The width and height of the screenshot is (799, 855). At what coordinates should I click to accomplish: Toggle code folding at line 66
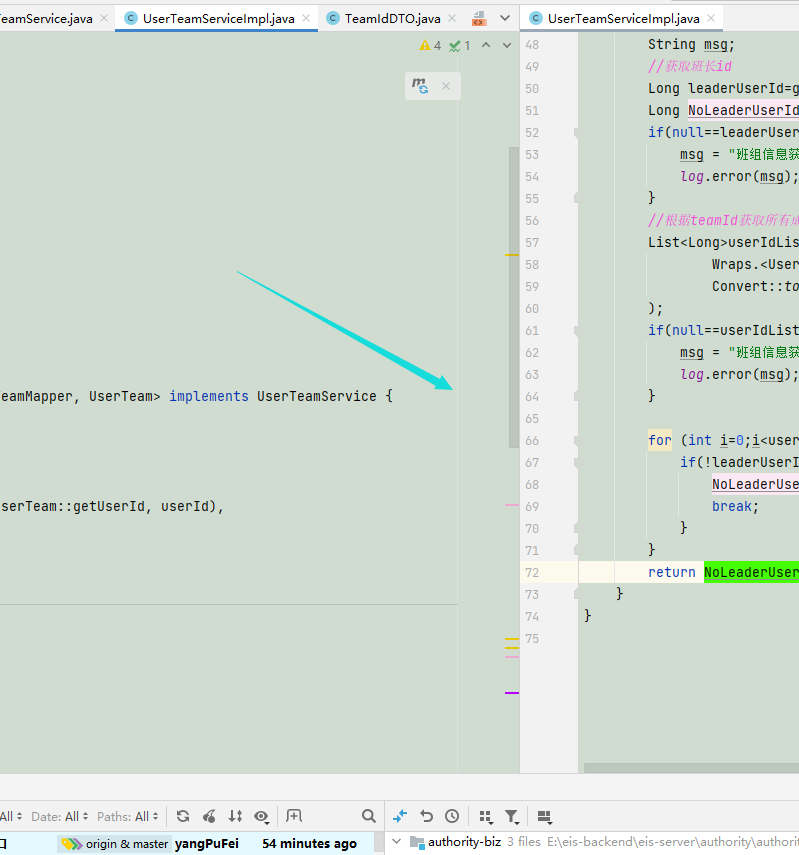pos(578,441)
